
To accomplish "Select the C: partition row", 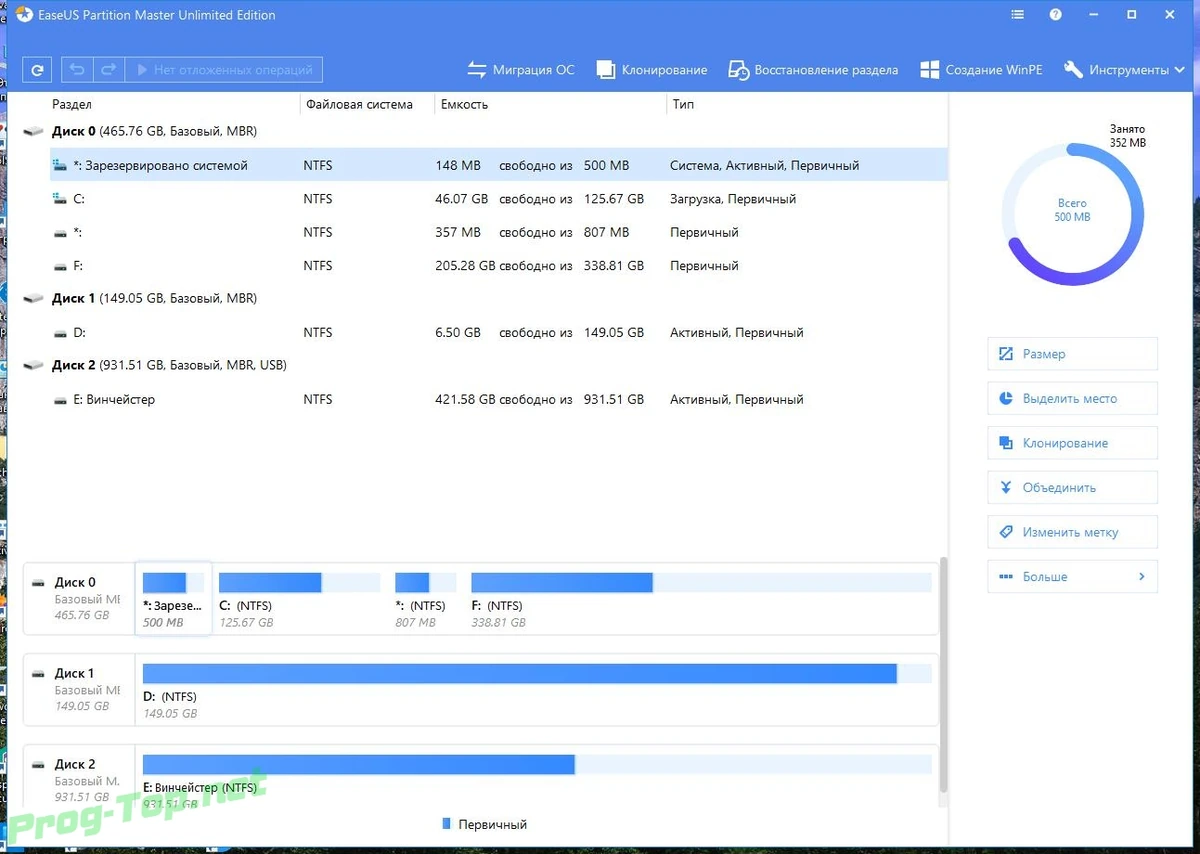I will click(498, 199).
